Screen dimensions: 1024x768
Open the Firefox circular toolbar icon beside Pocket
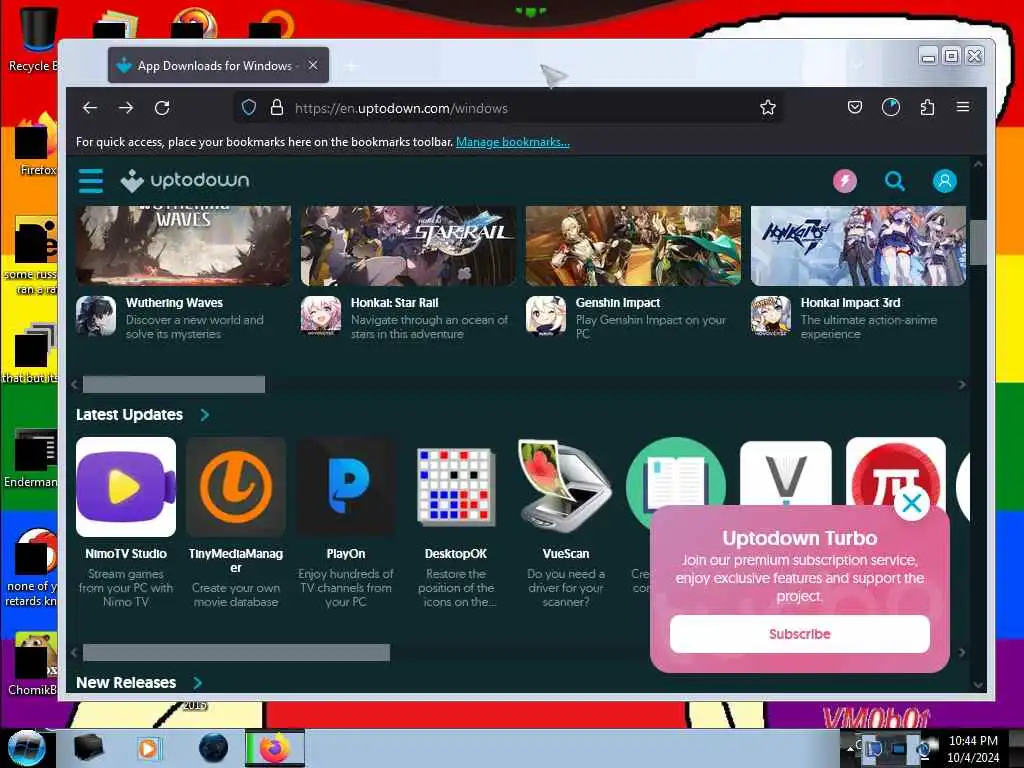pos(891,107)
